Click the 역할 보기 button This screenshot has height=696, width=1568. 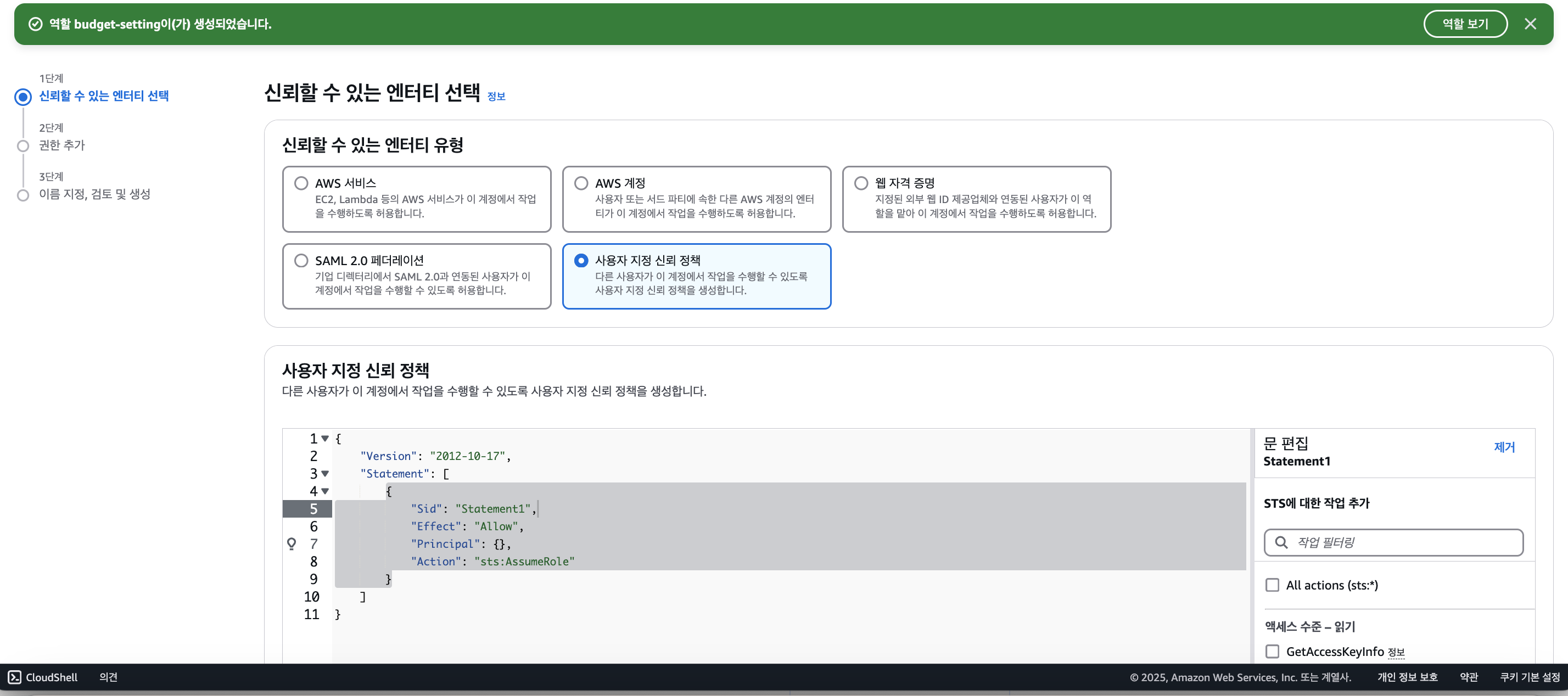(x=1465, y=24)
